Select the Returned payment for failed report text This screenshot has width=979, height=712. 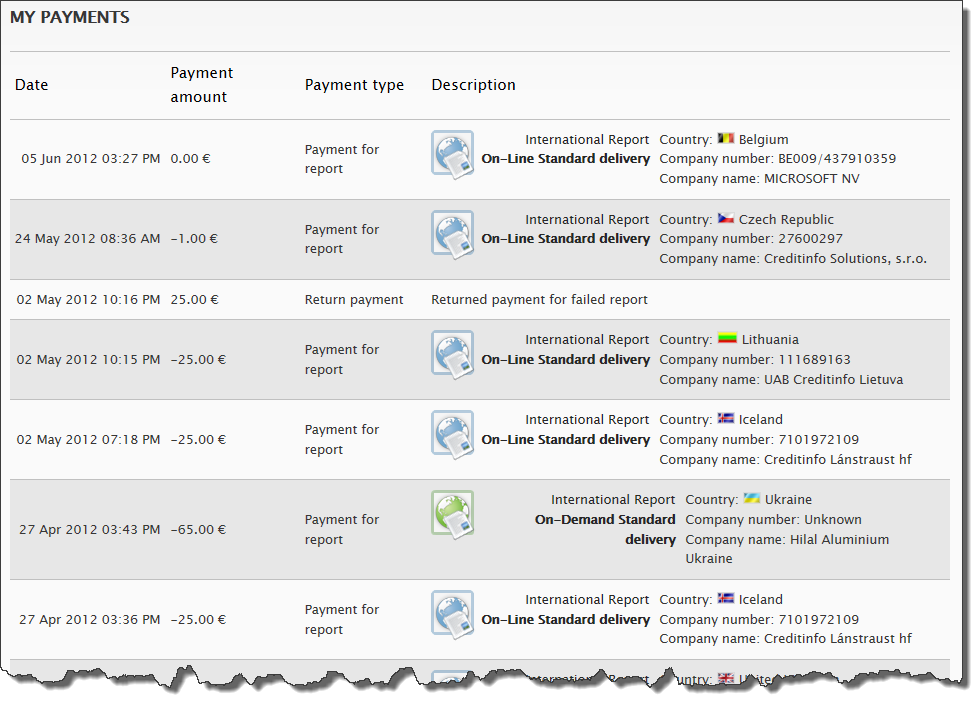[x=539, y=300]
